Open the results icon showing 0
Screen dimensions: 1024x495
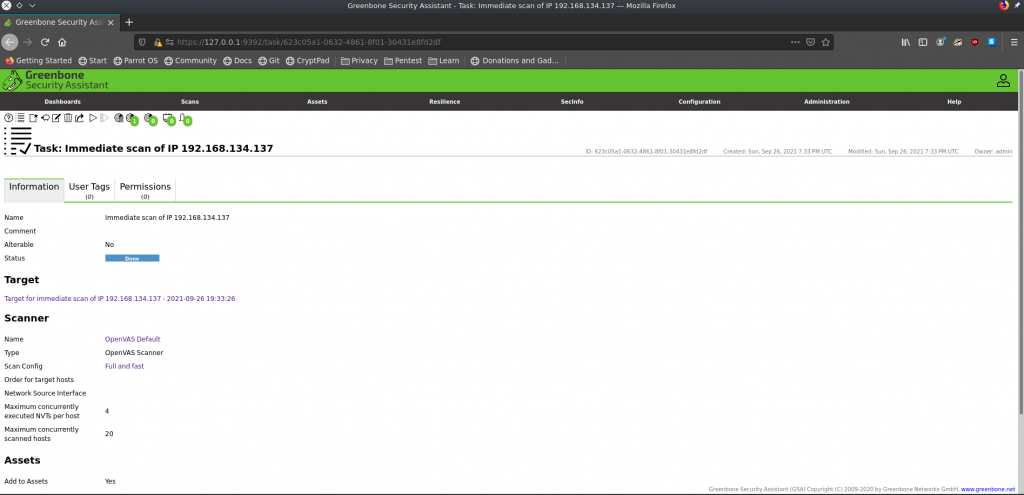point(150,119)
